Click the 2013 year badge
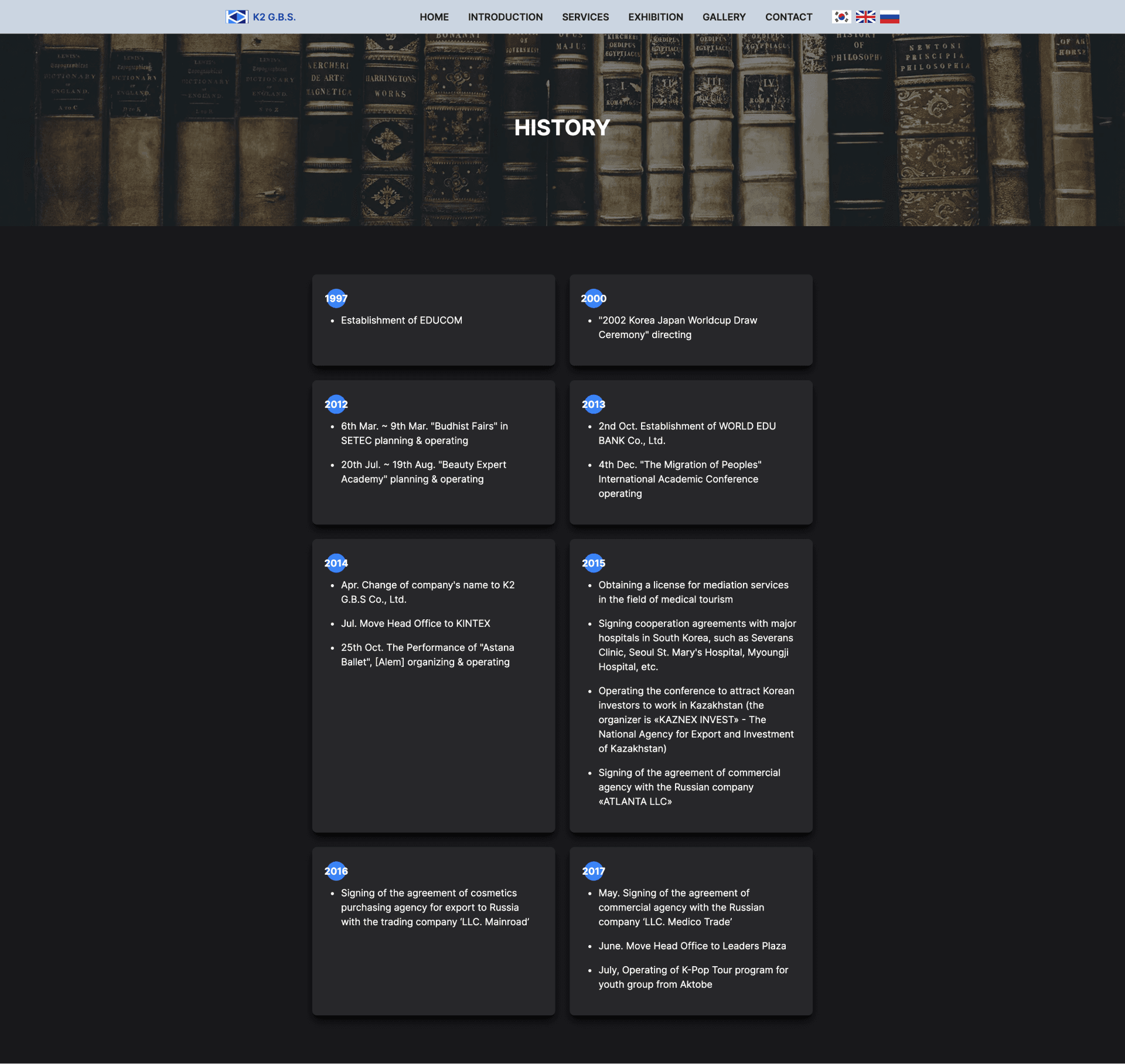The height and width of the screenshot is (1064, 1125). pos(594,405)
